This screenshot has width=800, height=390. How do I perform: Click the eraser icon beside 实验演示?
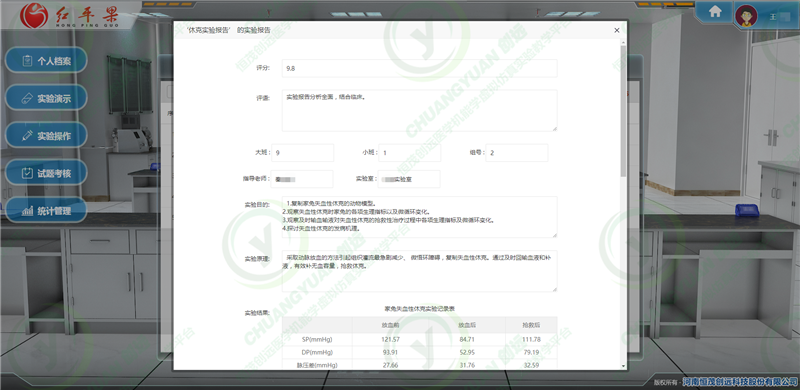click(27, 99)
